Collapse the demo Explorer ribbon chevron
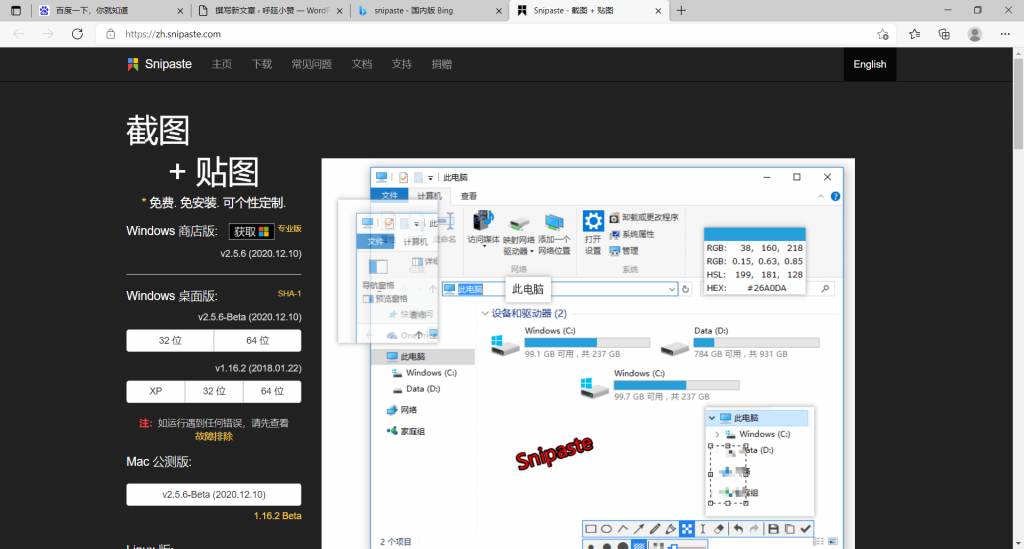Screen dimensions: 1024x549 tap(821, 196)
